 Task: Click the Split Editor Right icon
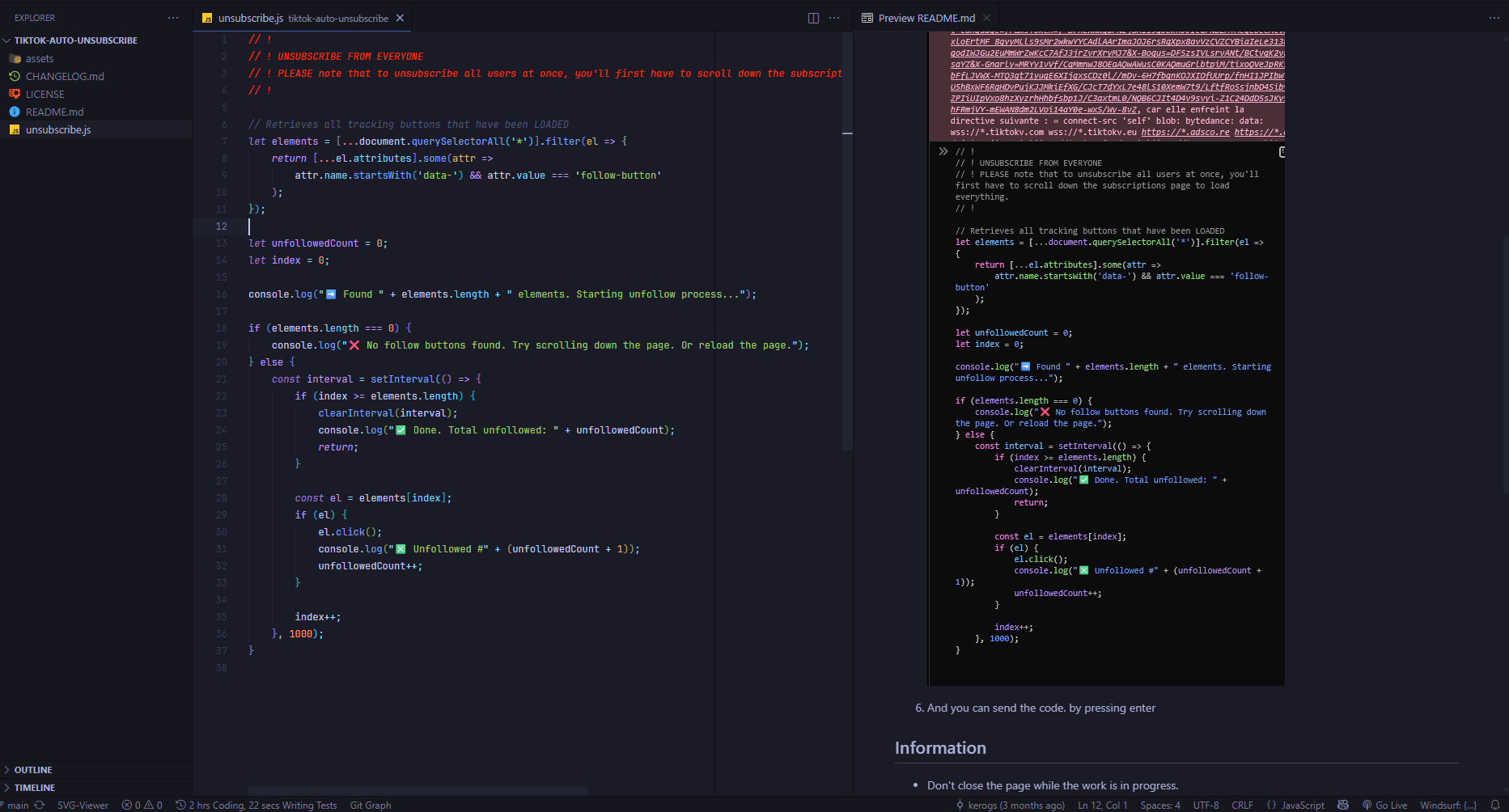click(813, 18)
